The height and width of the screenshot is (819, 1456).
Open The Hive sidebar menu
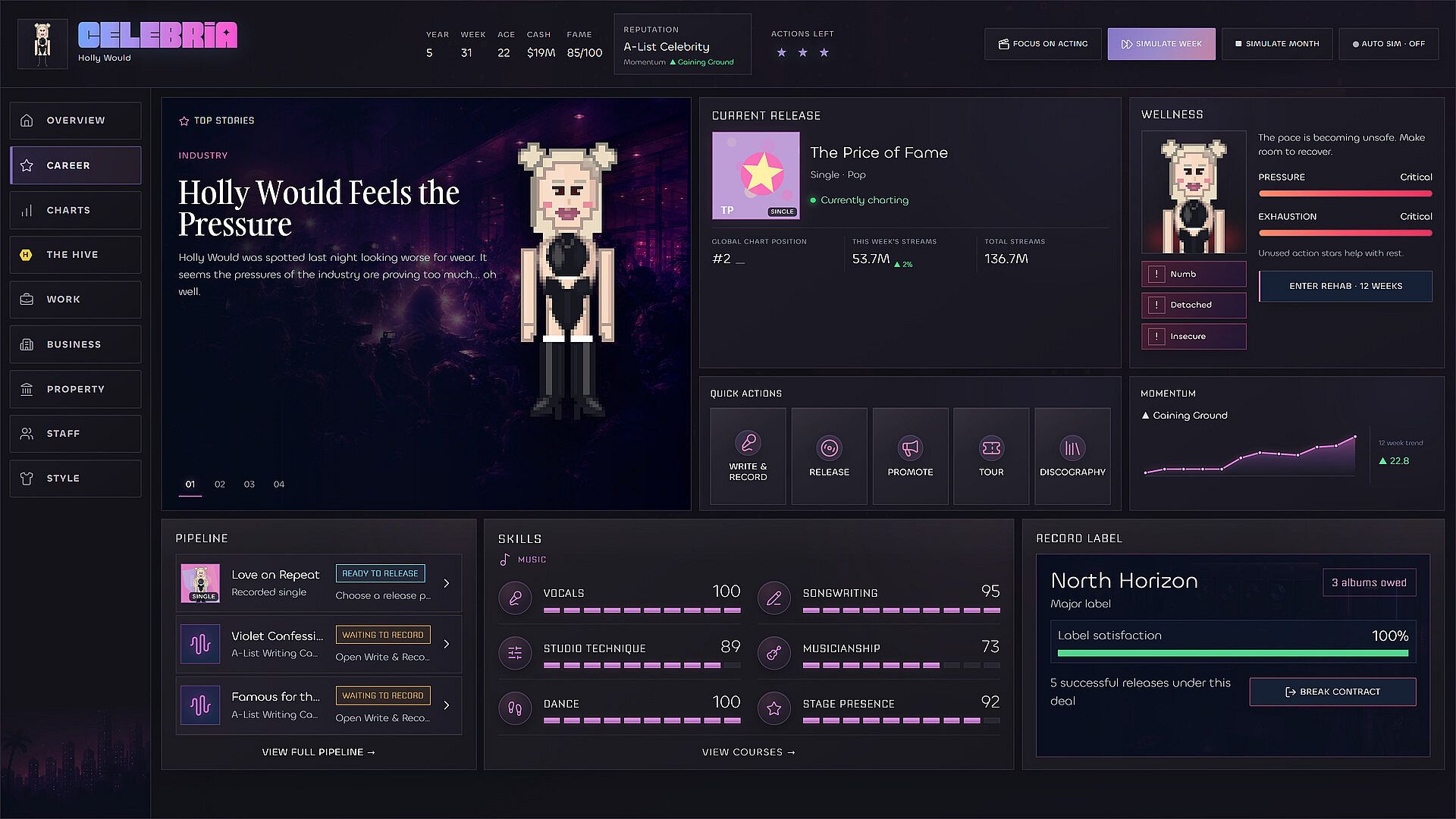(75, 255)
